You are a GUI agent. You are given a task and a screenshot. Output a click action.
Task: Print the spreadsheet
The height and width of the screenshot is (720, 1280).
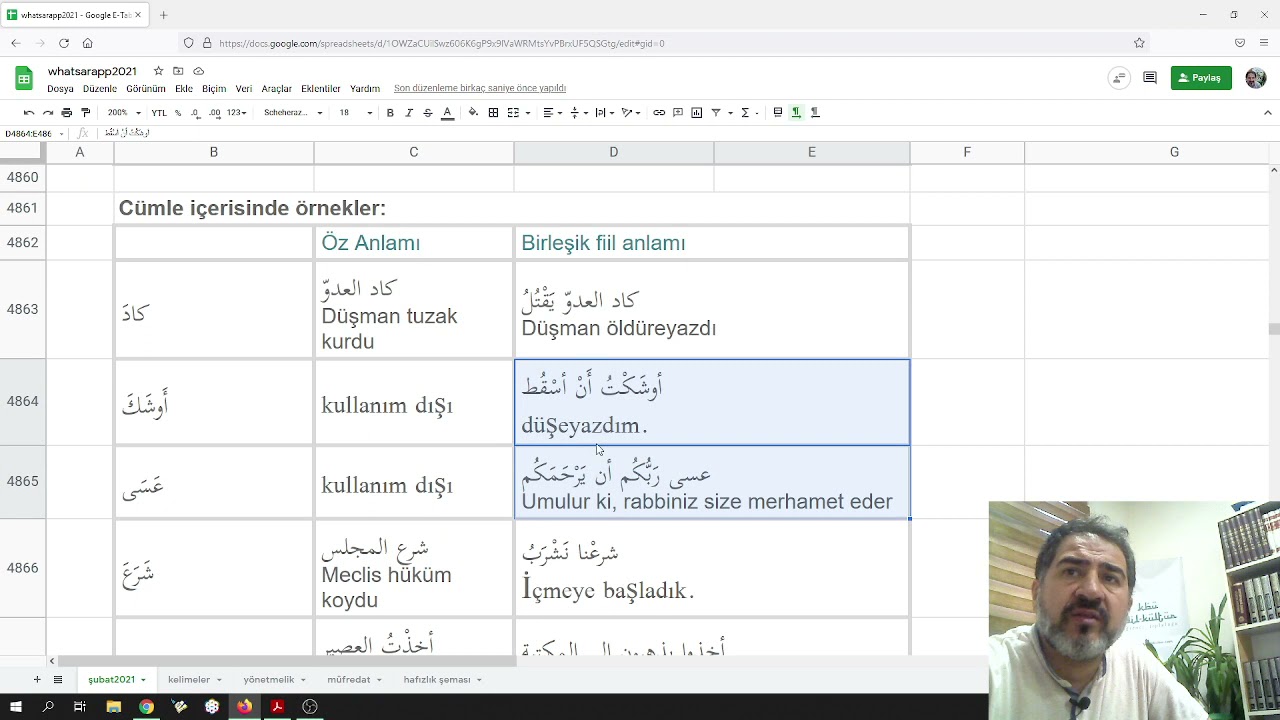click(66, 113)
